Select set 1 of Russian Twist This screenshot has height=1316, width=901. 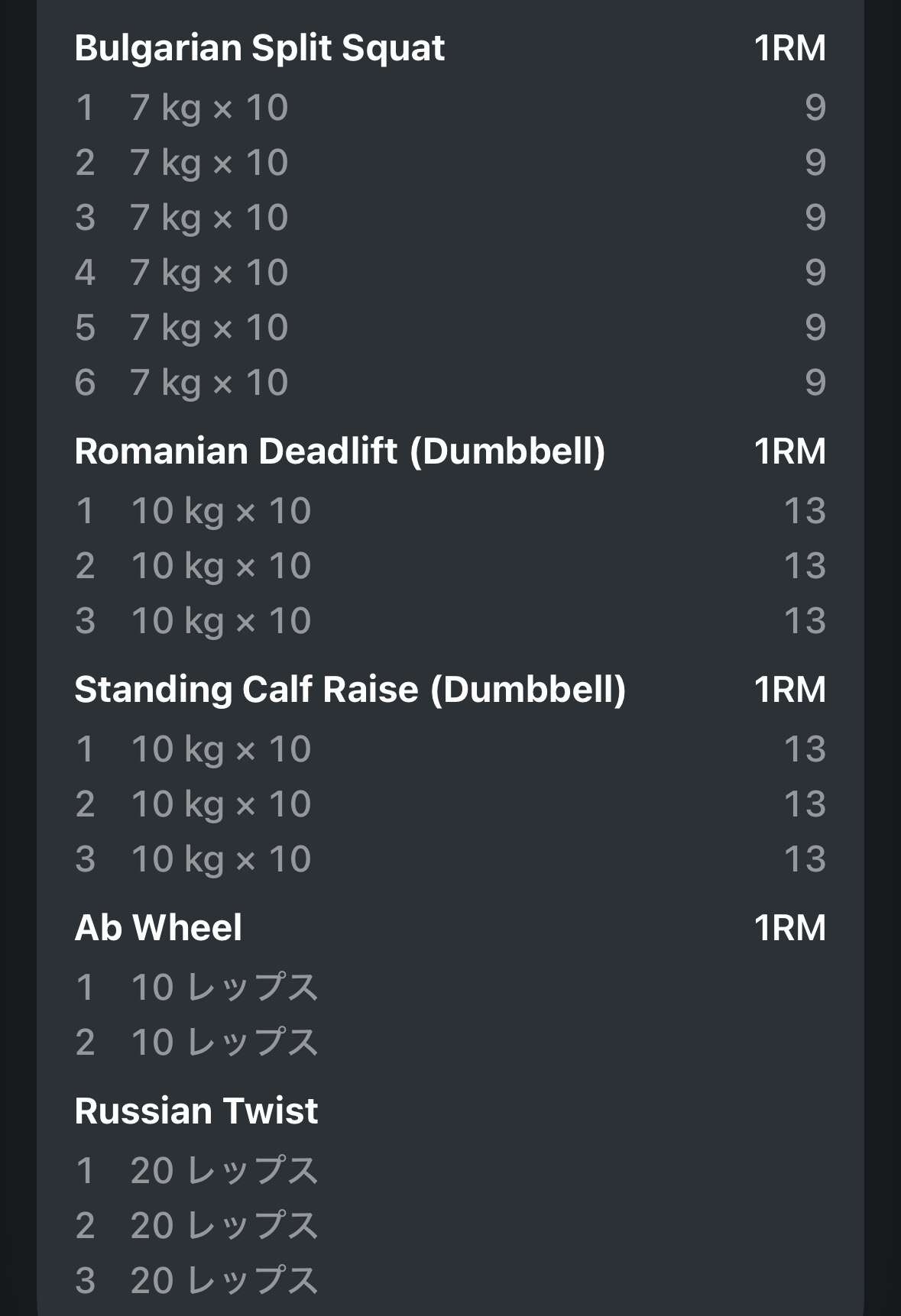click(x=224, y=1171)
